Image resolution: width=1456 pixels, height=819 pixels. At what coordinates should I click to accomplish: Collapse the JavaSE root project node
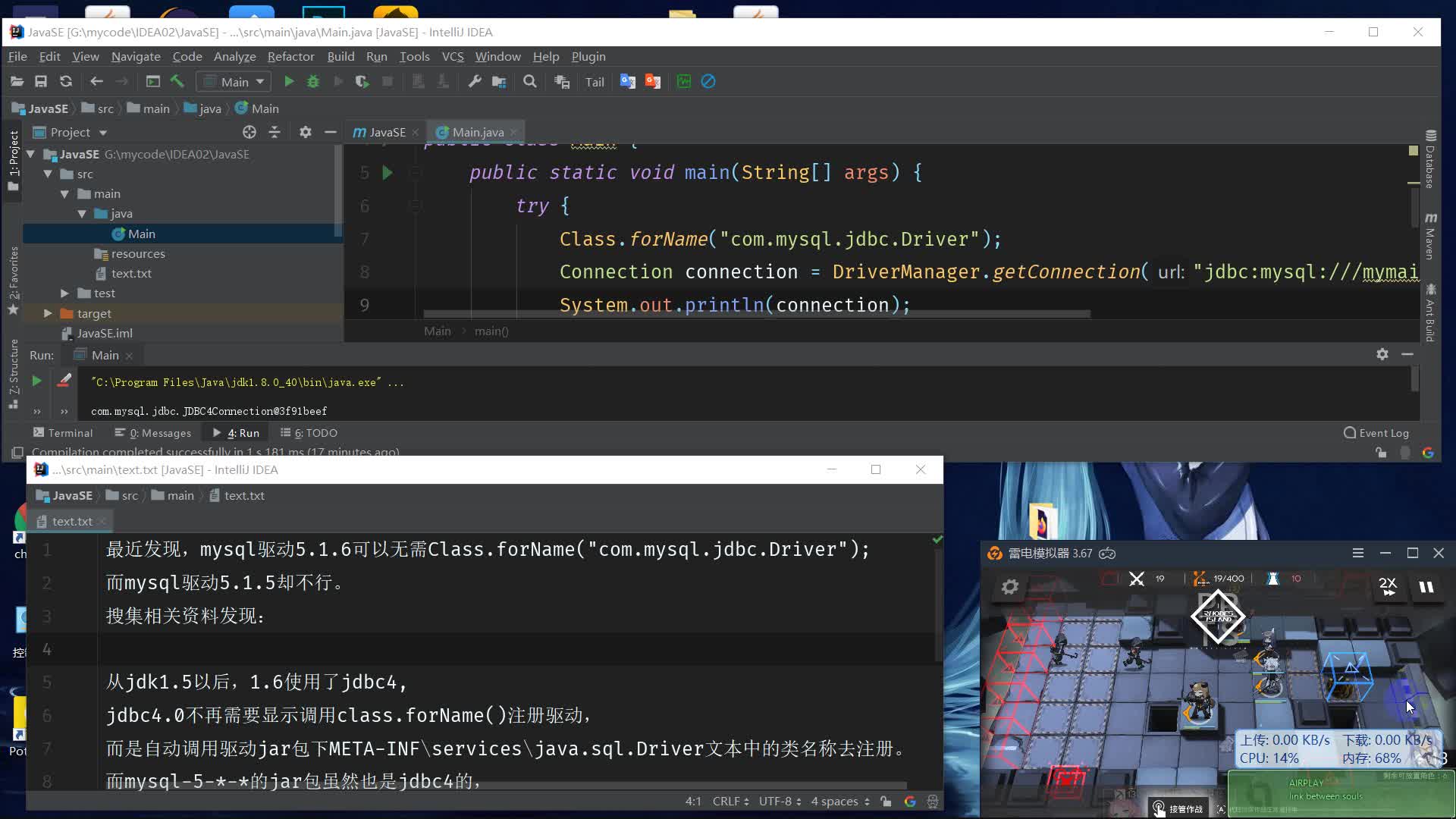[31, 154]
